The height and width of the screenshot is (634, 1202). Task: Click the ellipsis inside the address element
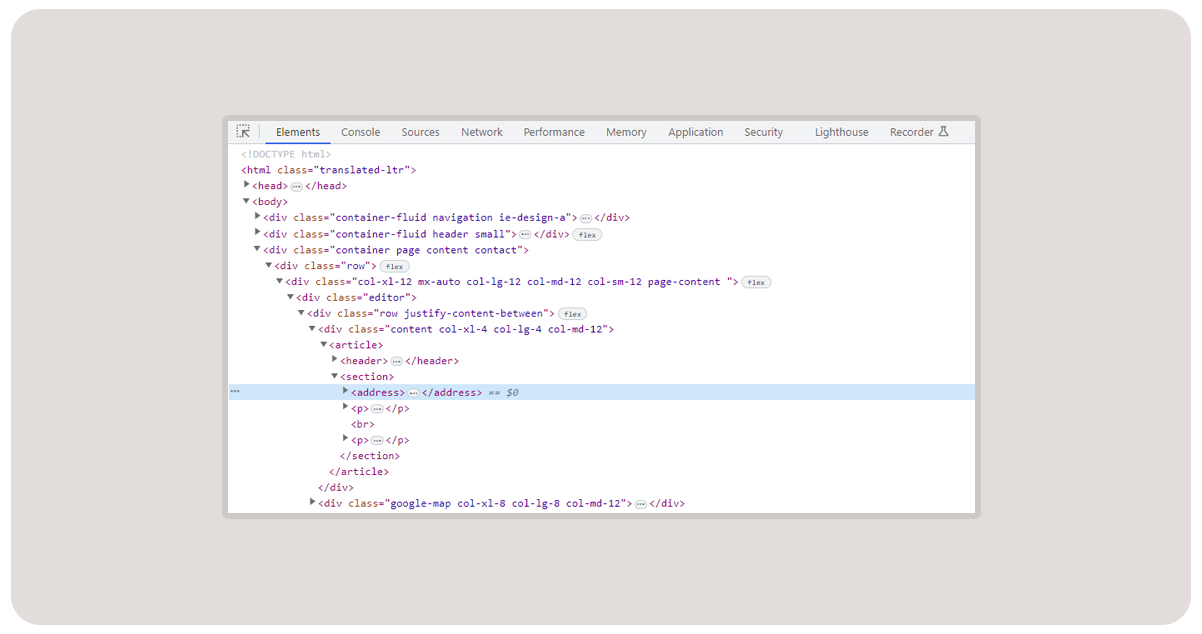pos(413,391)
